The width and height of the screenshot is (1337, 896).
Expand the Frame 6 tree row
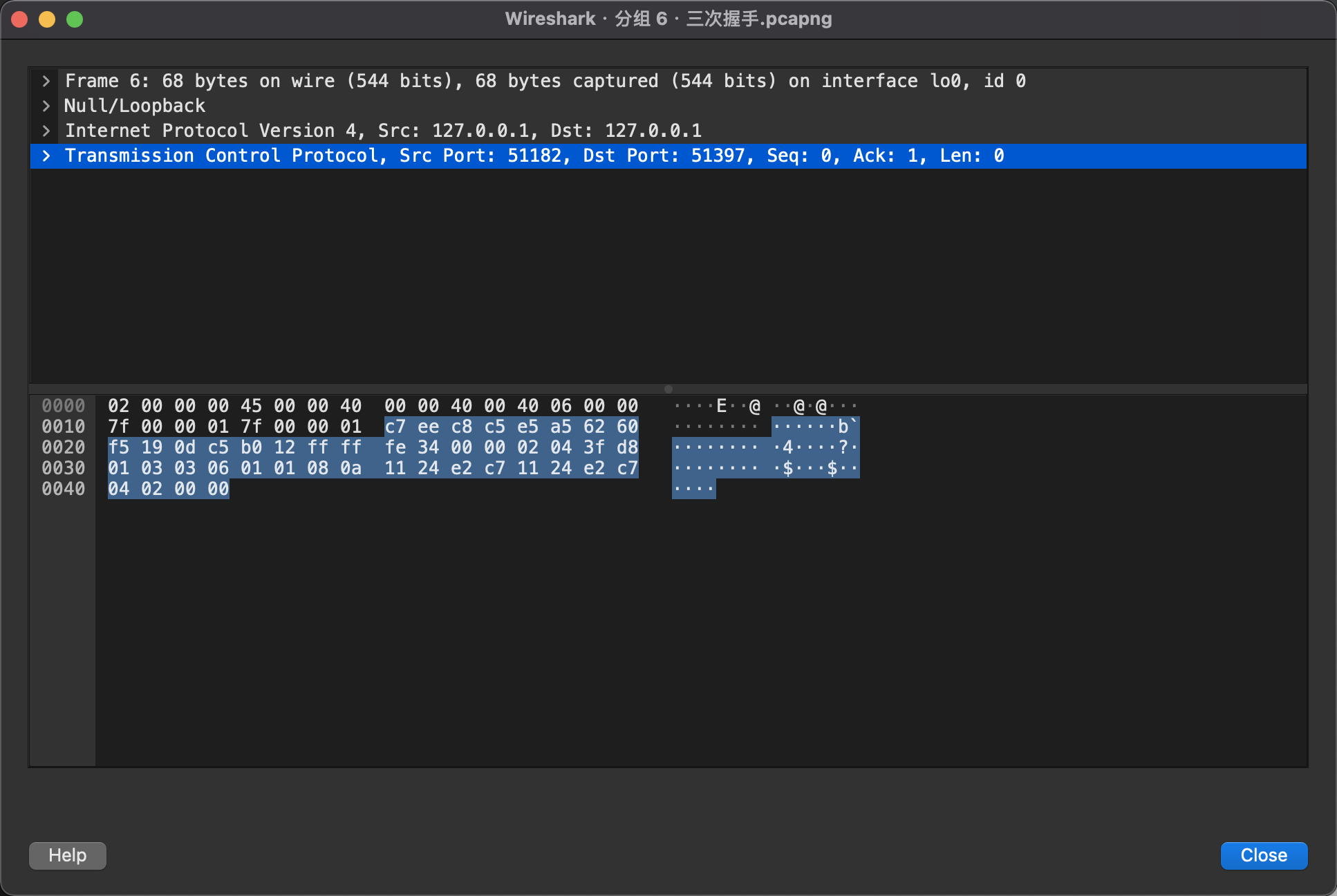point(46,81)
